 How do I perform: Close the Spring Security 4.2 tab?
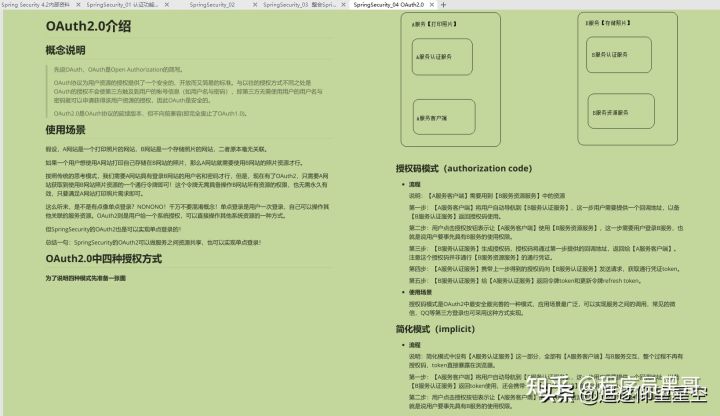coord(78,5)
